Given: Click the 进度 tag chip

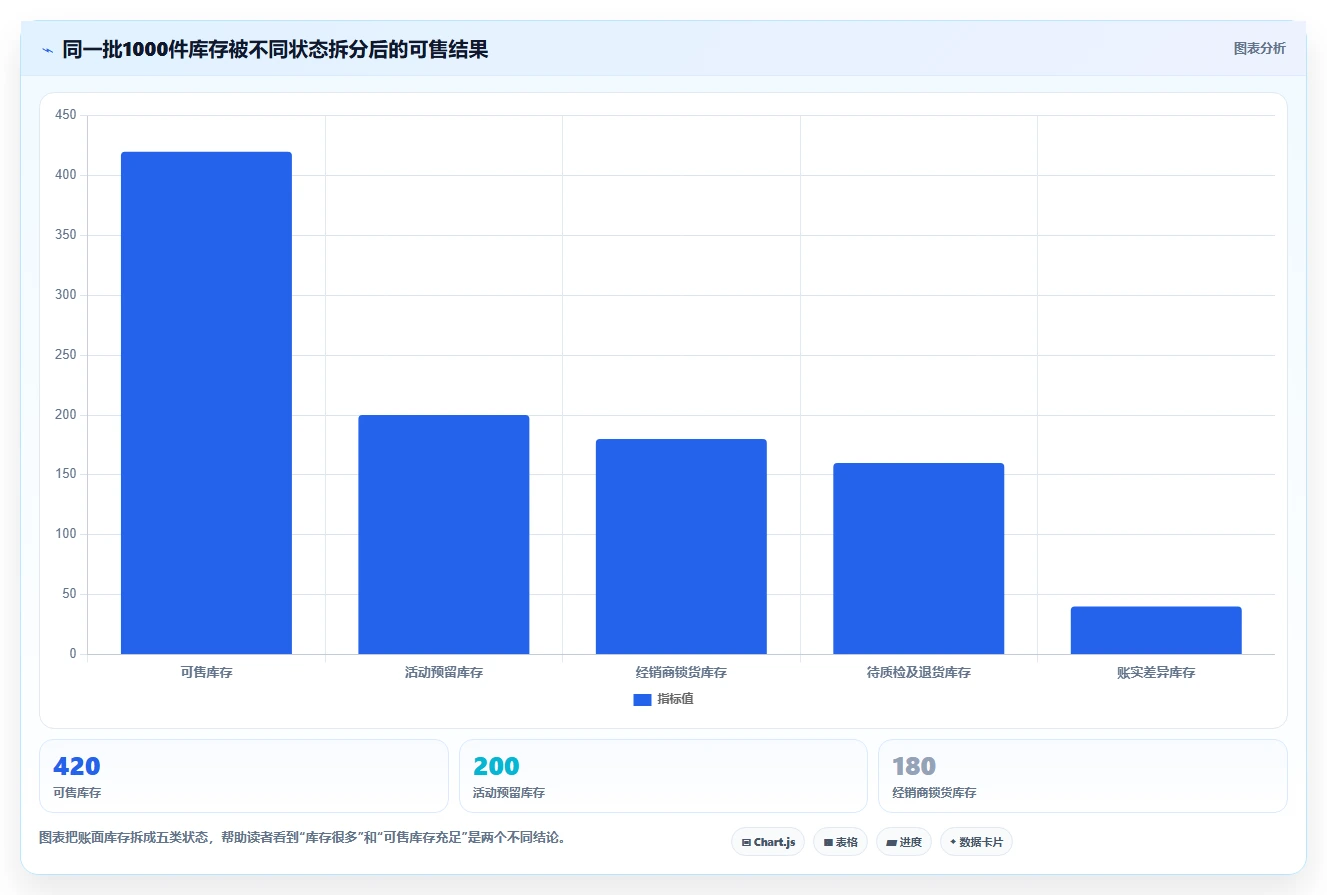Looking at the screenshot, I should [904, 842].
